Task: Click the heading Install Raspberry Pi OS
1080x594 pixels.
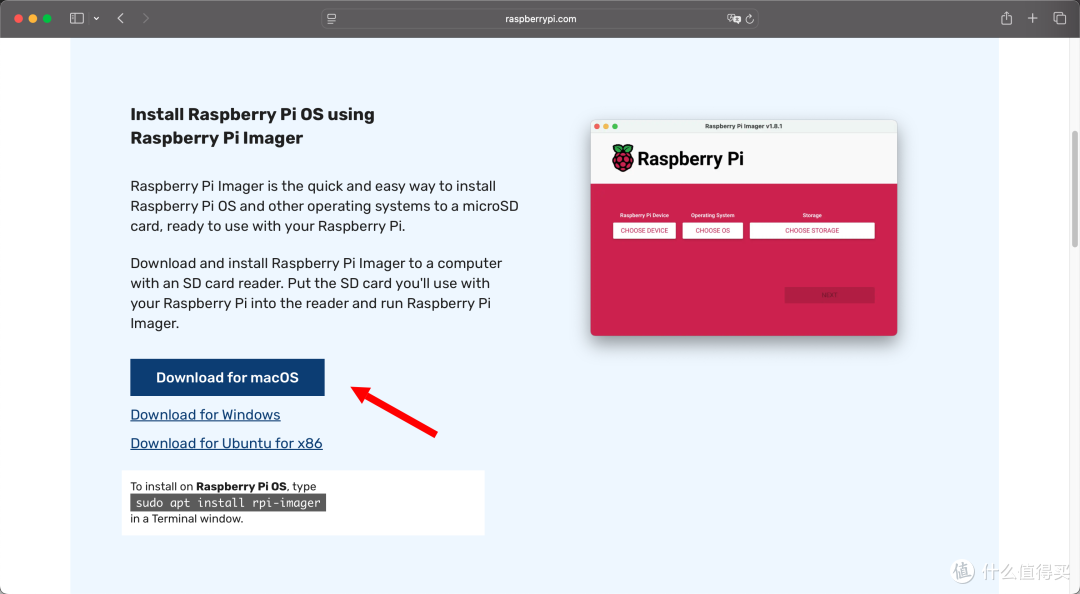Action: (x=252, y=126)
